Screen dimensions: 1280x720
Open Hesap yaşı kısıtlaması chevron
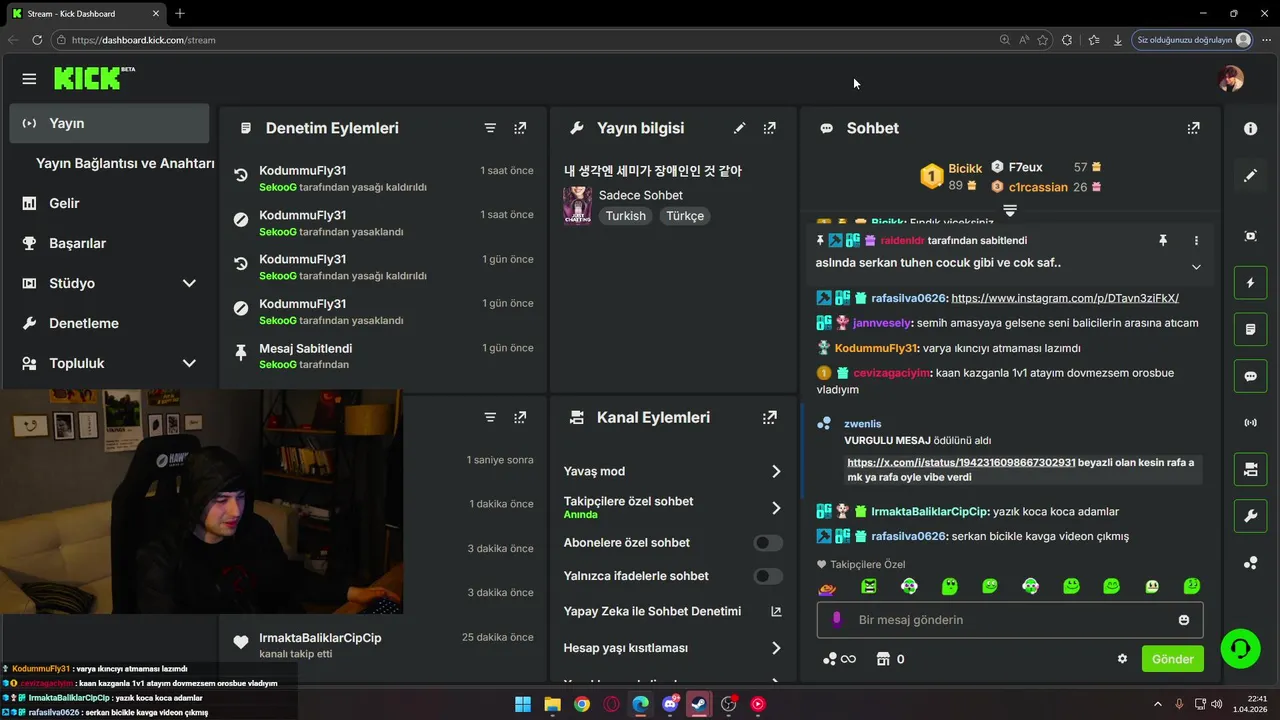(776, 648)
